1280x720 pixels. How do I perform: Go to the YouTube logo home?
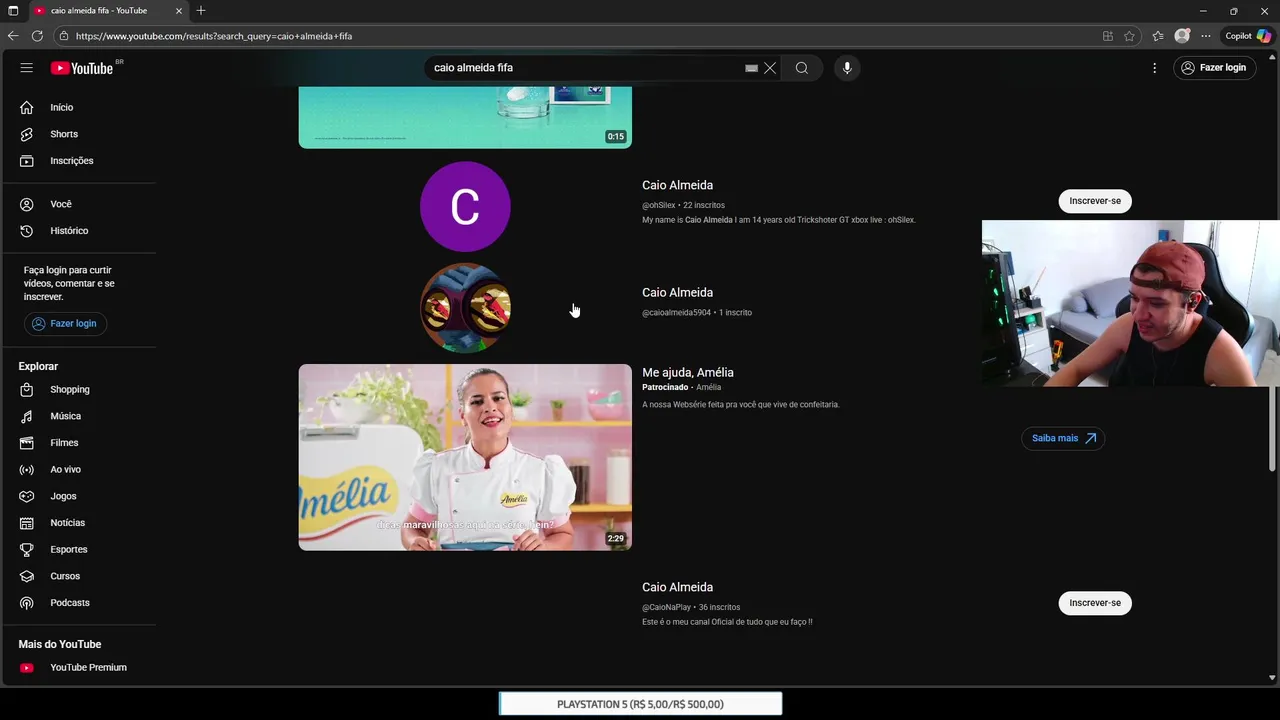click(82, 68)
